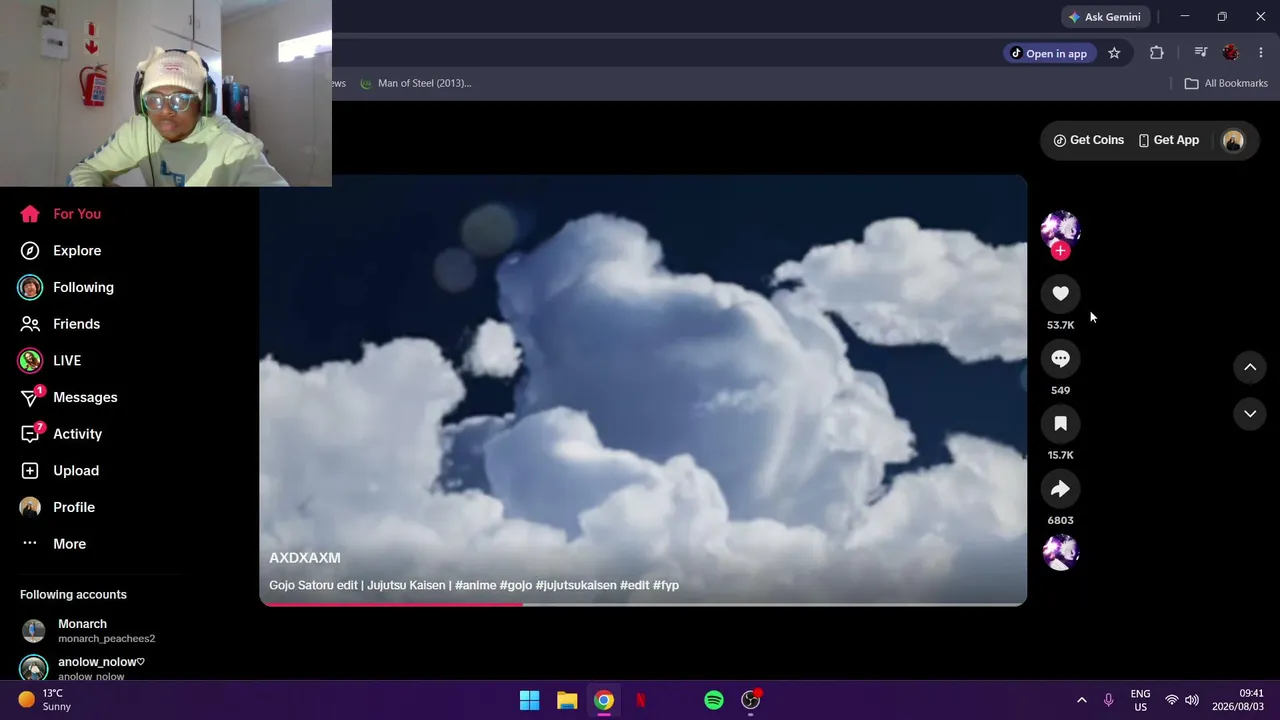Viewport: 1280px width, 720px height.
Task: Open the #fyp hashtag
Action: click(x=666, y=585)
